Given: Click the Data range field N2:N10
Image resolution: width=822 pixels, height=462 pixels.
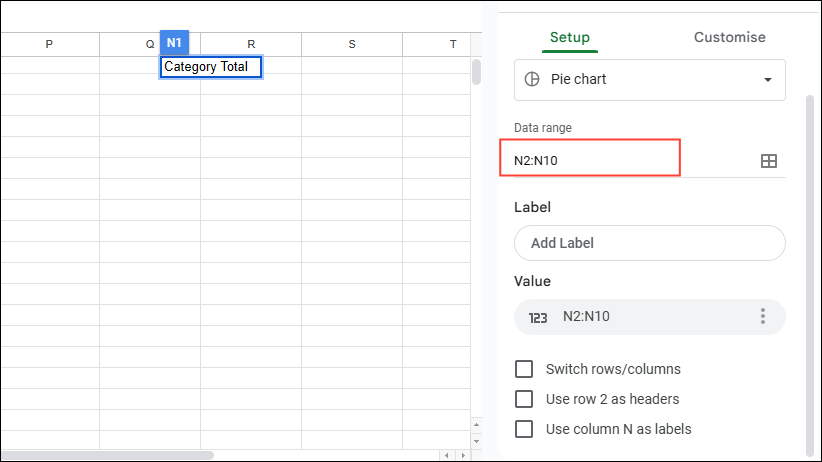Looking at the screenshot, I should tap(590, 159).
